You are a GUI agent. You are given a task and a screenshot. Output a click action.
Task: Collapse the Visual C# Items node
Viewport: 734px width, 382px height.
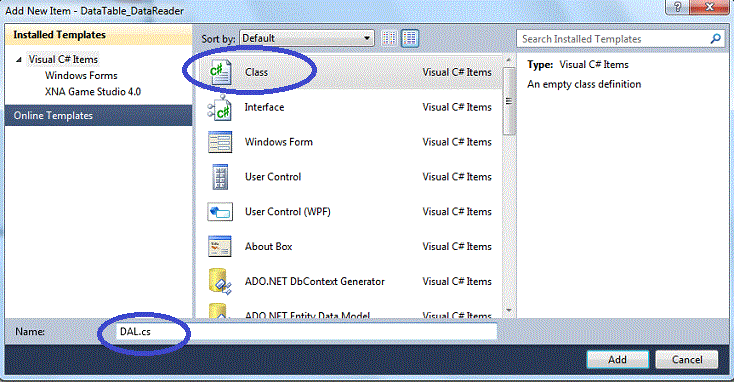19,59
